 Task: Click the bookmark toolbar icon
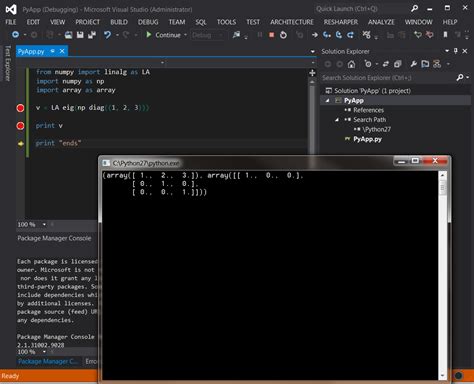pyautogui.click(x=445, y=35)
